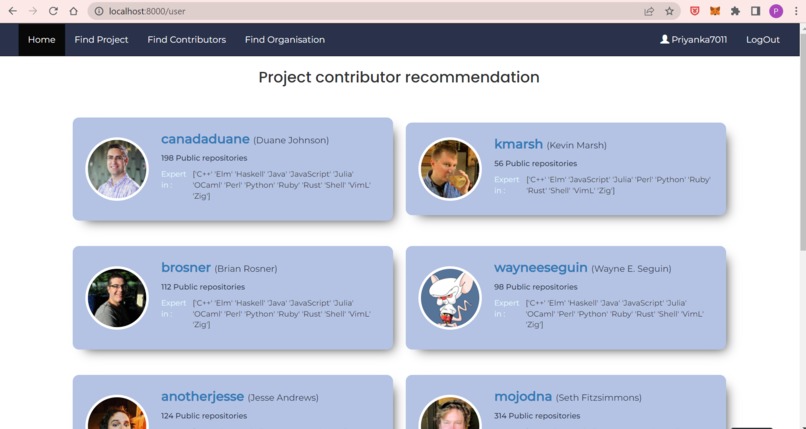Click Wayne E. Seguin's cartoon avatar
The image size is (806, 429).
450,297
